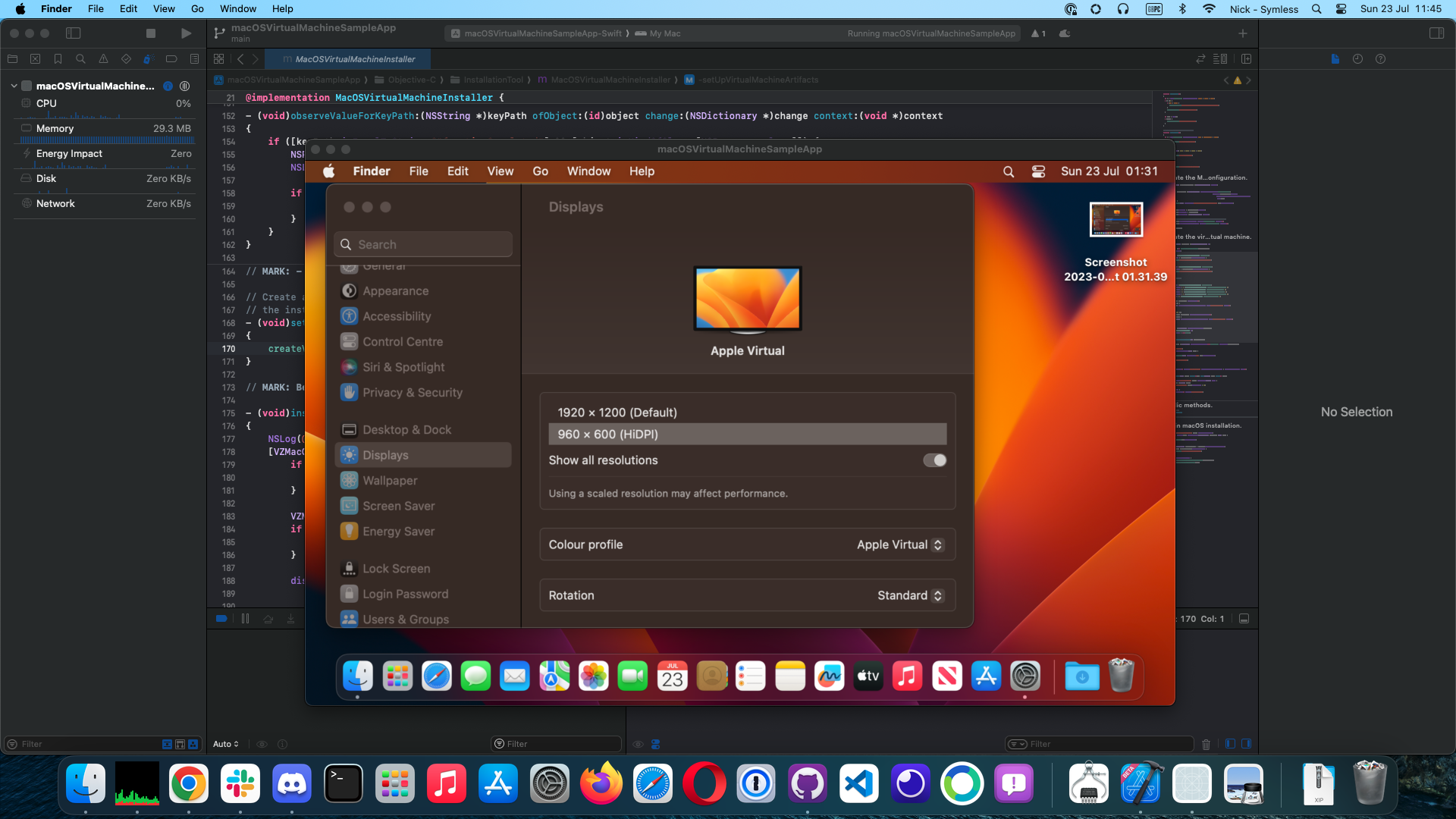The width and height of the screenshot is (1456, 819).
Task: Click the System Settings Search field
Action: click(x=423, y=244)
